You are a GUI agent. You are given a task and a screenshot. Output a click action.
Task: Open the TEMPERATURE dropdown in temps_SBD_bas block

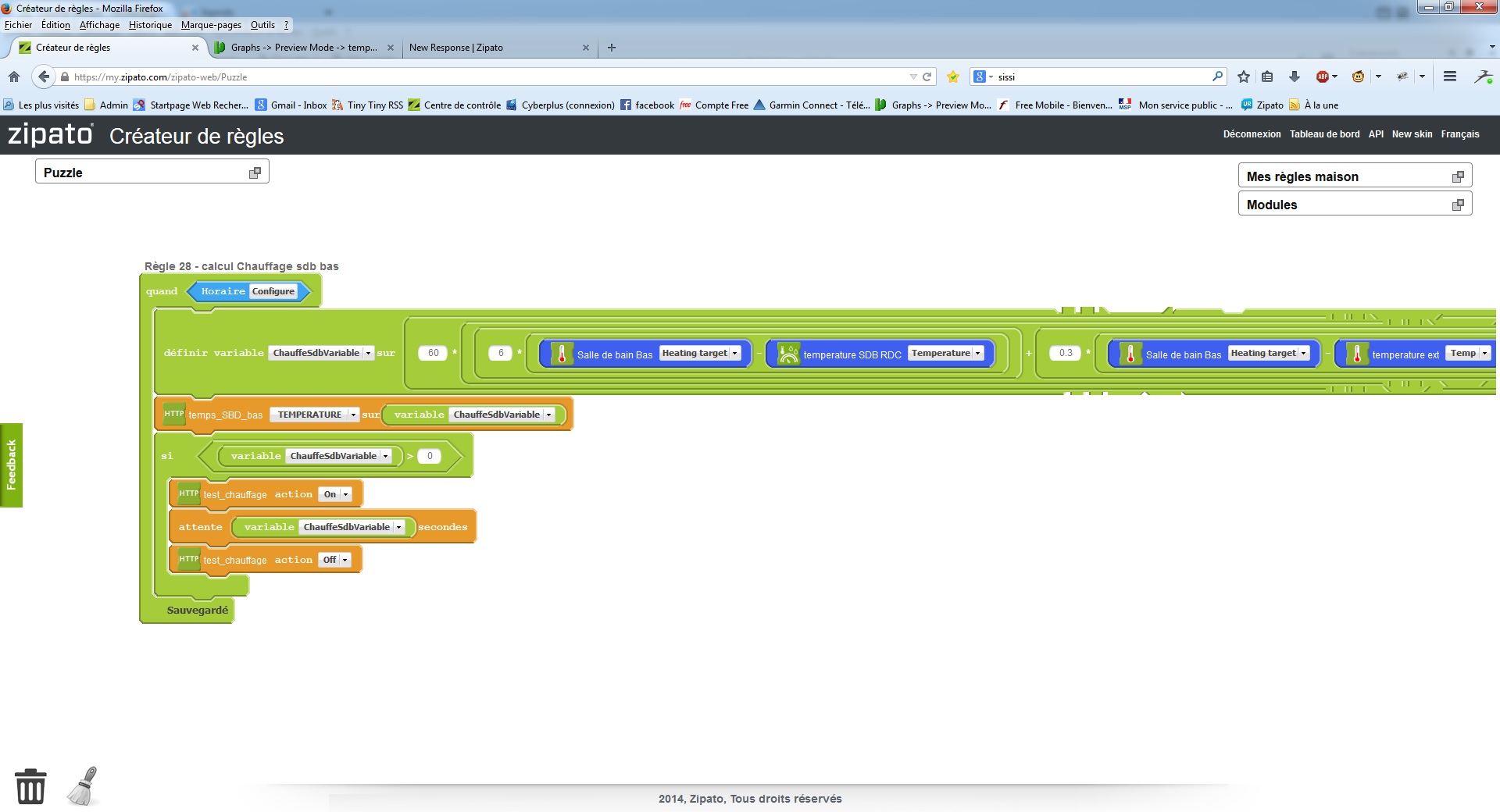point(353,415)
